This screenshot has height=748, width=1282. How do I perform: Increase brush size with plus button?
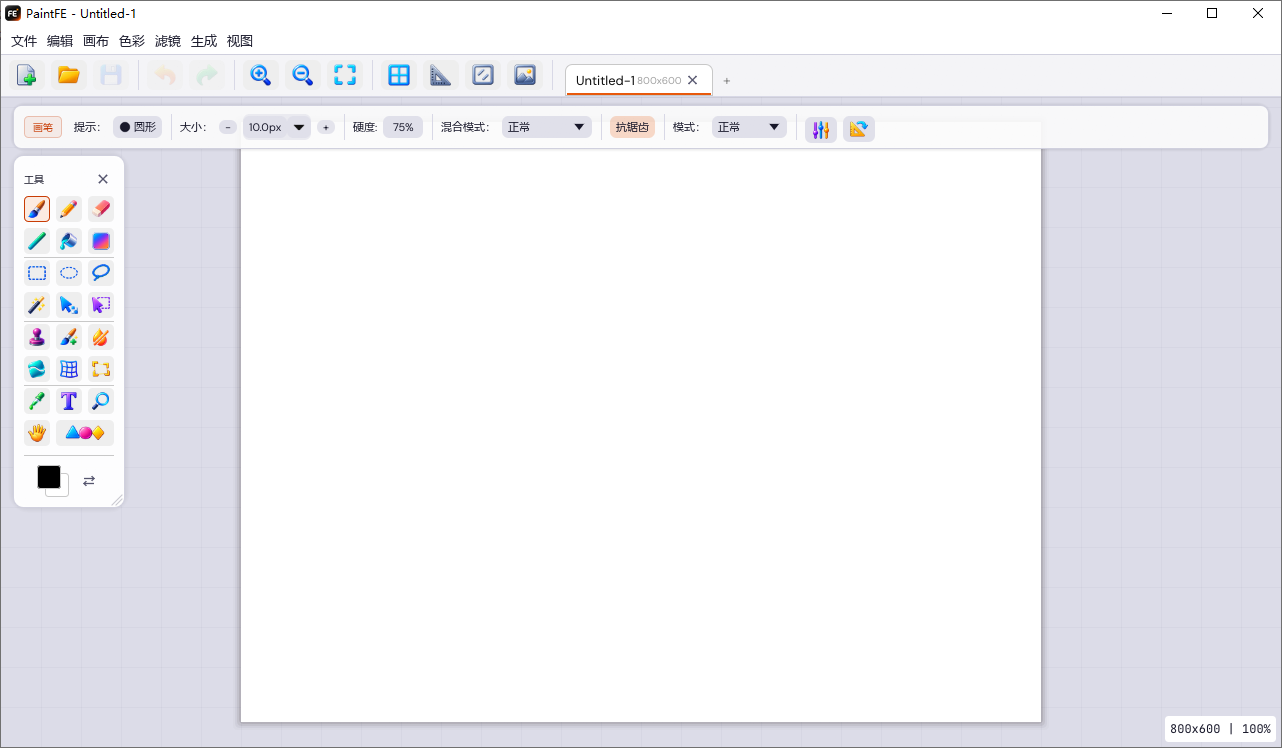coord(326,127)
